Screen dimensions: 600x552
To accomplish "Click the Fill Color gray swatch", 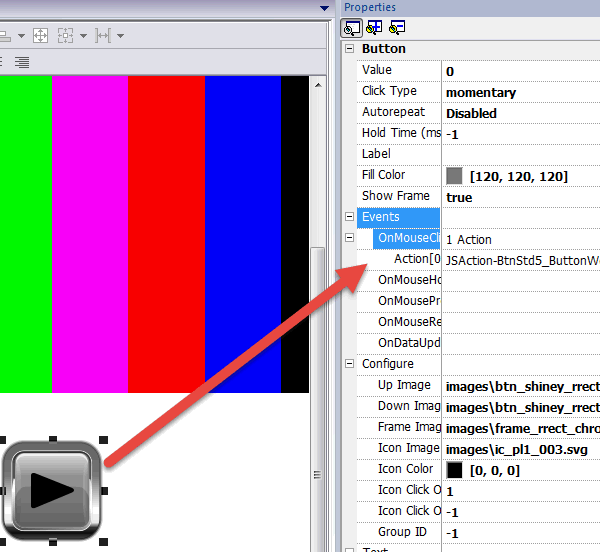I will click(454, 176).
